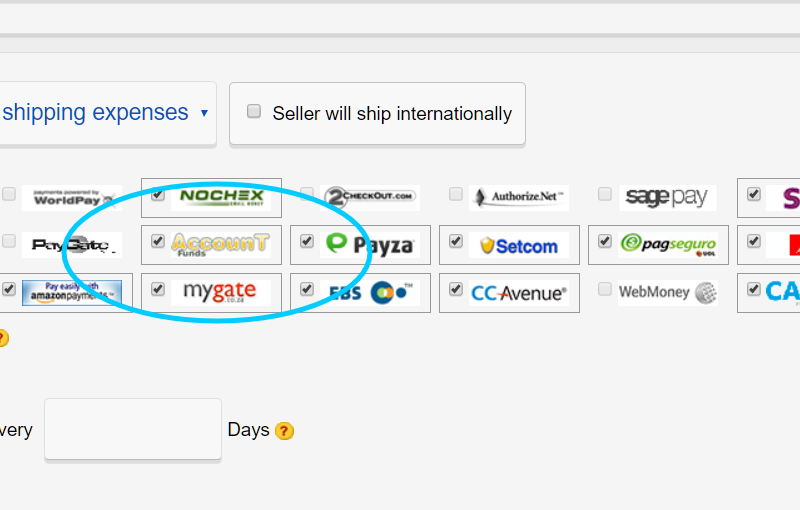Click the pagseguro logo
The height and width of the screenshot is (510, 800).
pos(668,245)
